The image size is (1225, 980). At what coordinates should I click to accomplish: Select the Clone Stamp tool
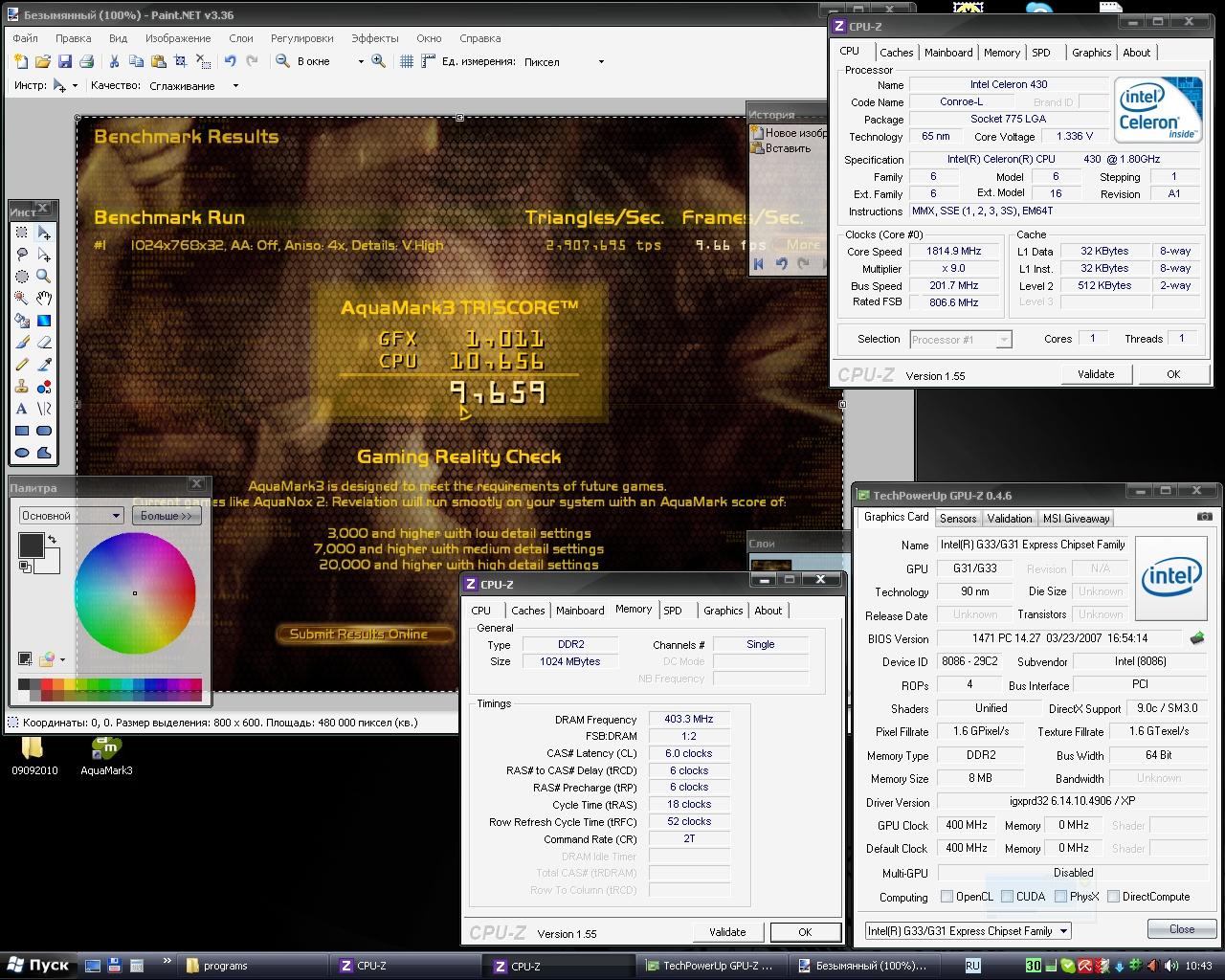[x=22, y=387]
